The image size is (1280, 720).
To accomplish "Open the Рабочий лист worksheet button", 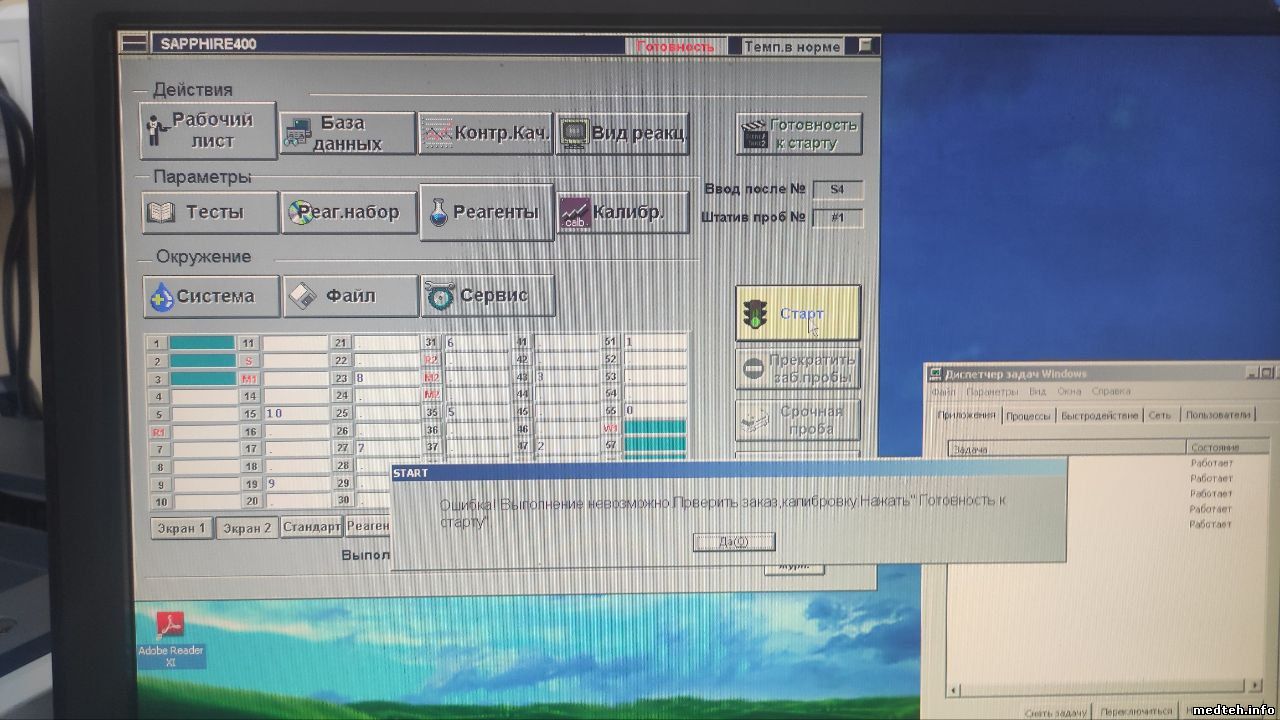I will 209,131.
